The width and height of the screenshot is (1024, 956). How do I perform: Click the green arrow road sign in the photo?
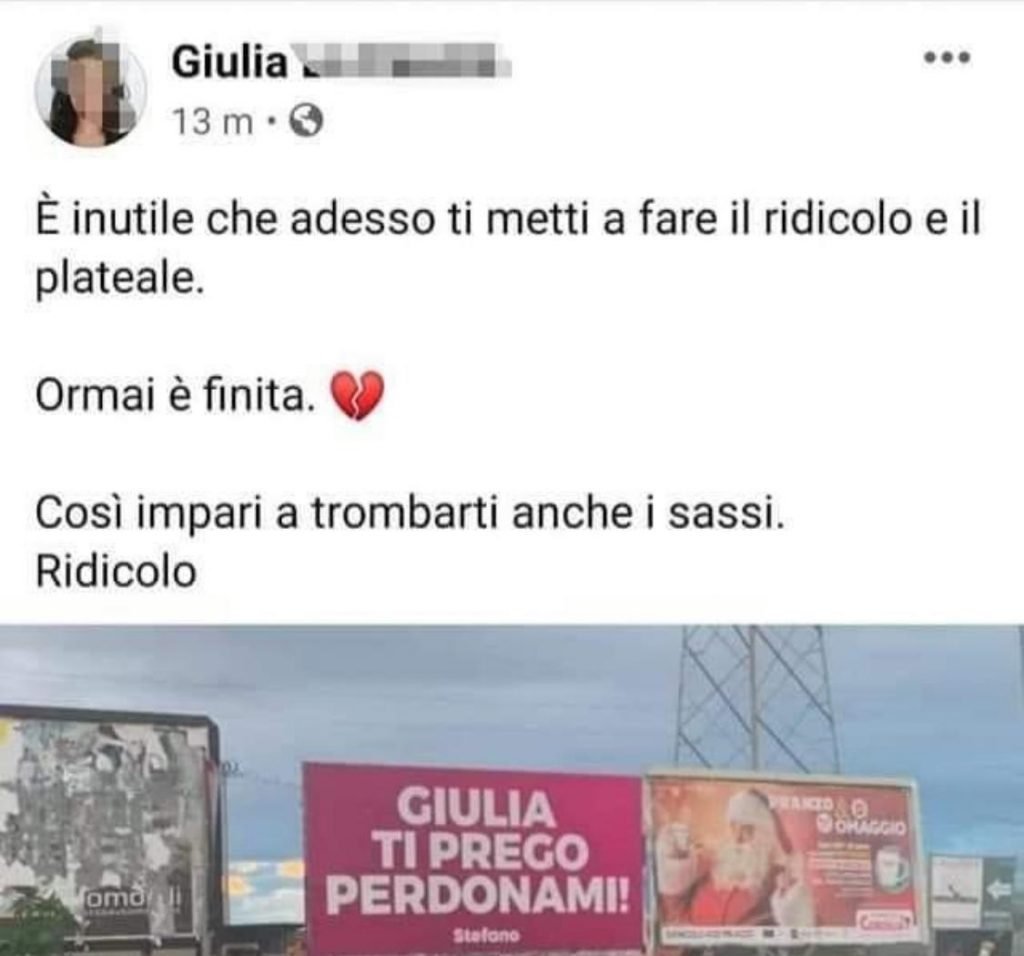[x=999, y=891]
